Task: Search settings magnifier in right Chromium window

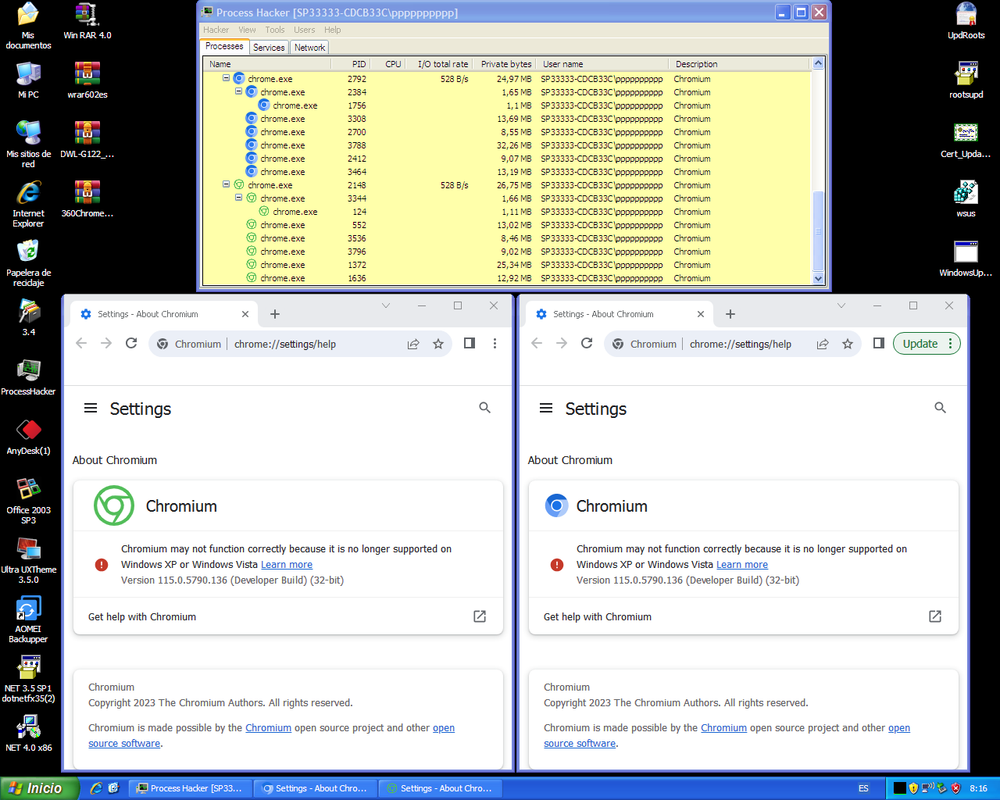Action: click(940, 408)
